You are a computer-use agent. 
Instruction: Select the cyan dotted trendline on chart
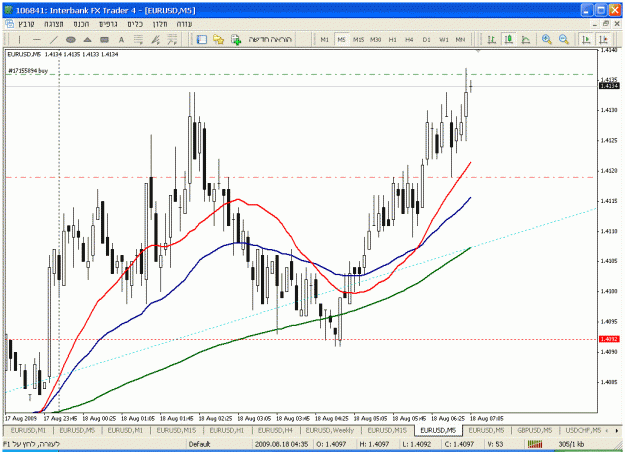coord(518,230)
